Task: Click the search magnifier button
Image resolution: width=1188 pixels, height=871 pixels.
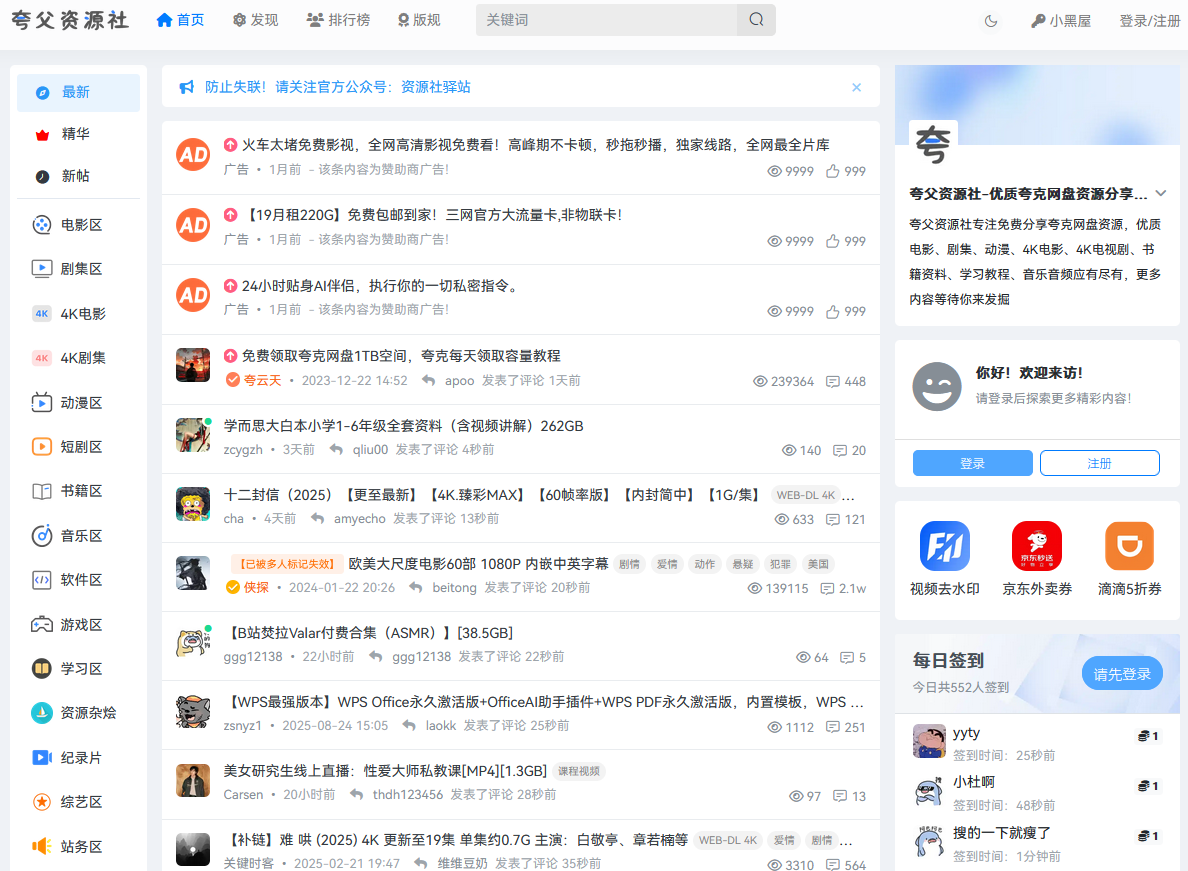Action: pyautogui.click(x=756, y=20)
